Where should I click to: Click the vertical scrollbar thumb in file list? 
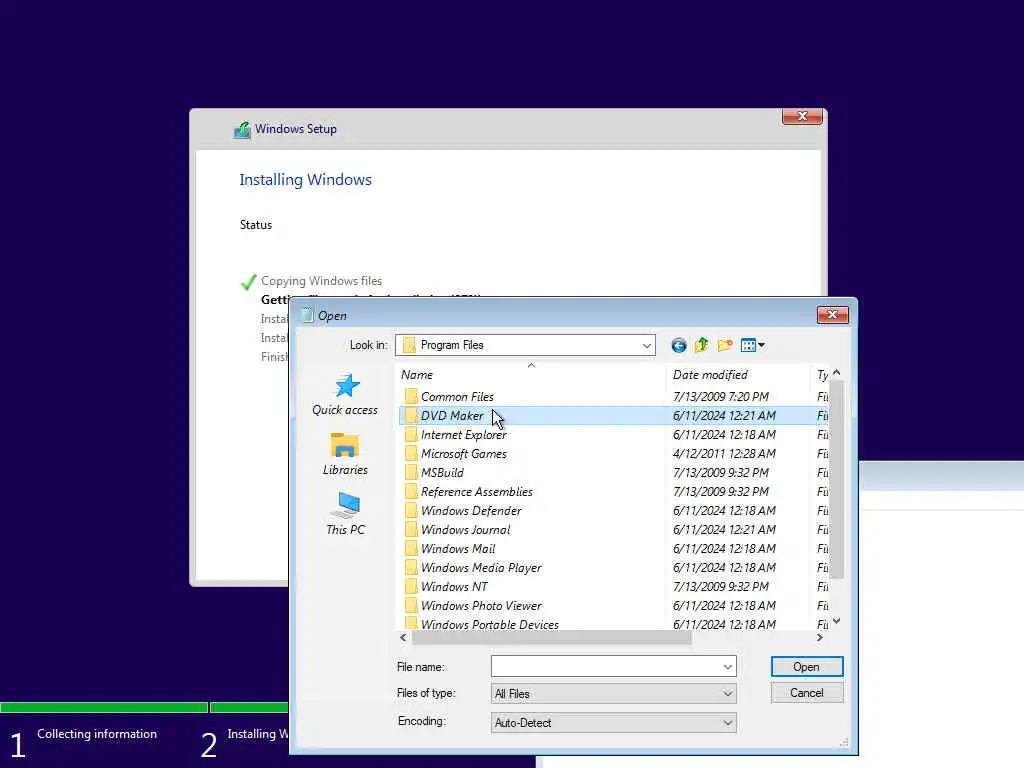click(837, 480)
